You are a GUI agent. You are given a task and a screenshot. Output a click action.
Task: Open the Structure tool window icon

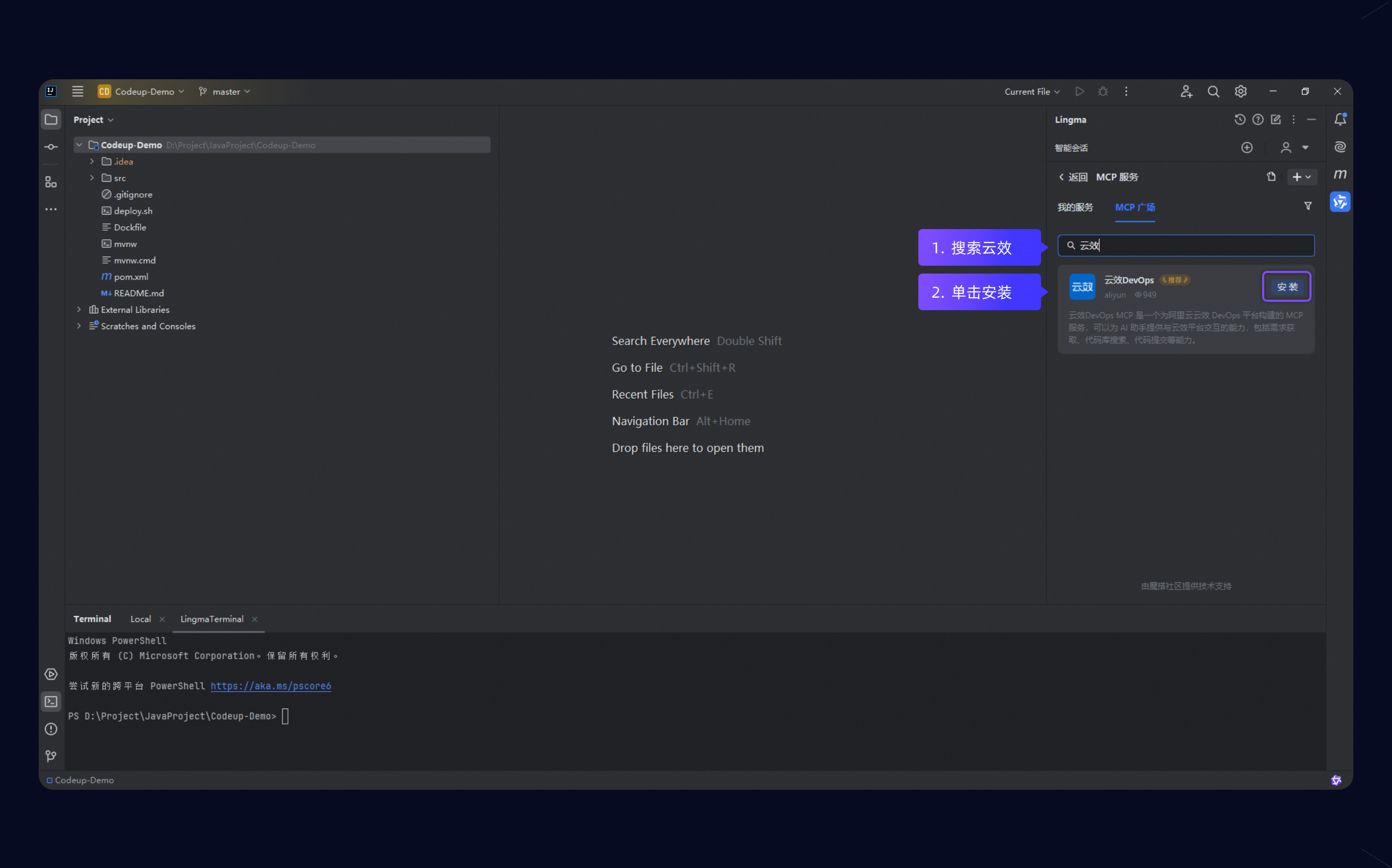coord(51,182)
